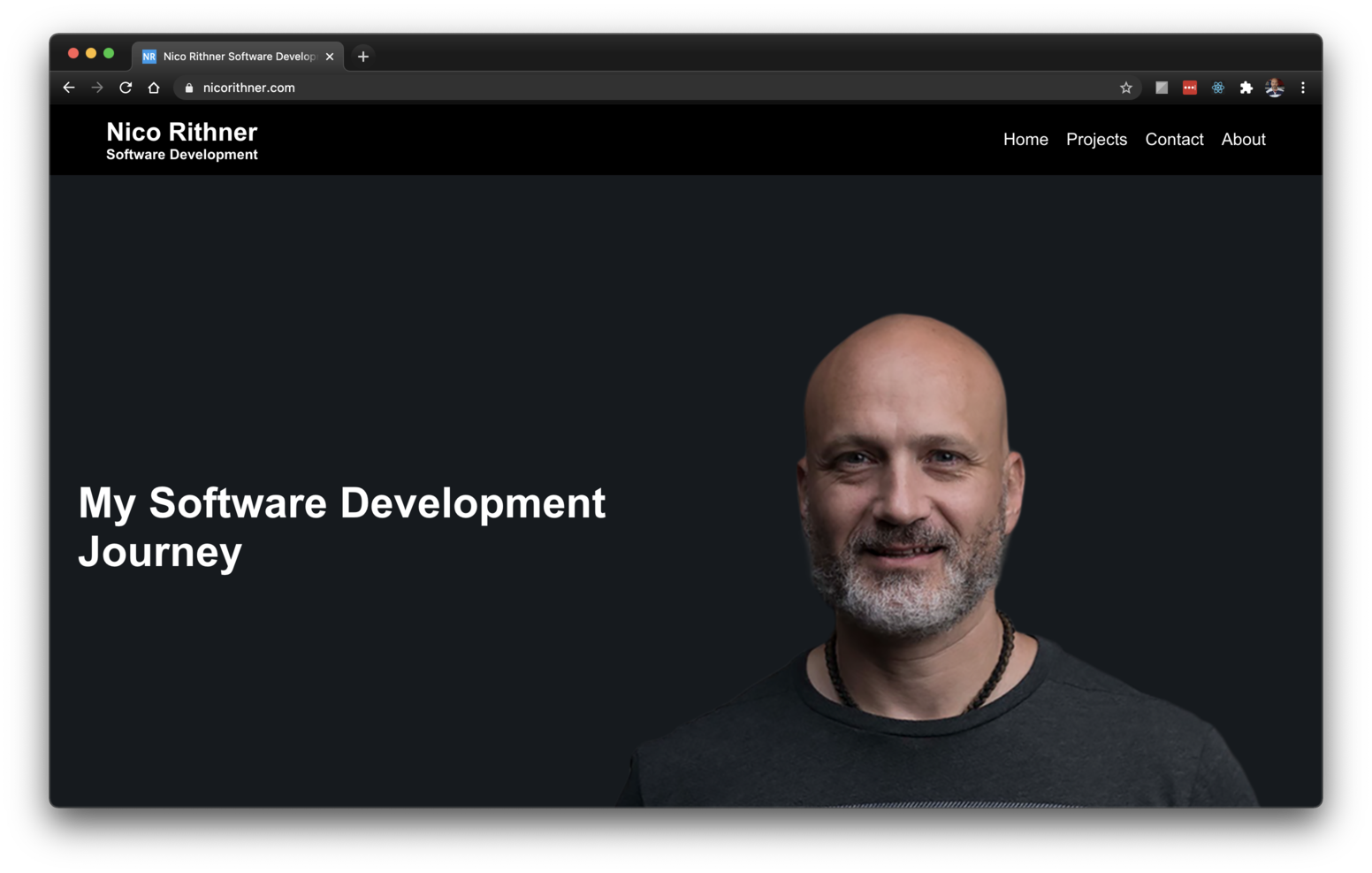1372x873 pixels.
Task: Open a new browser tab
Action: coord(362,56)
